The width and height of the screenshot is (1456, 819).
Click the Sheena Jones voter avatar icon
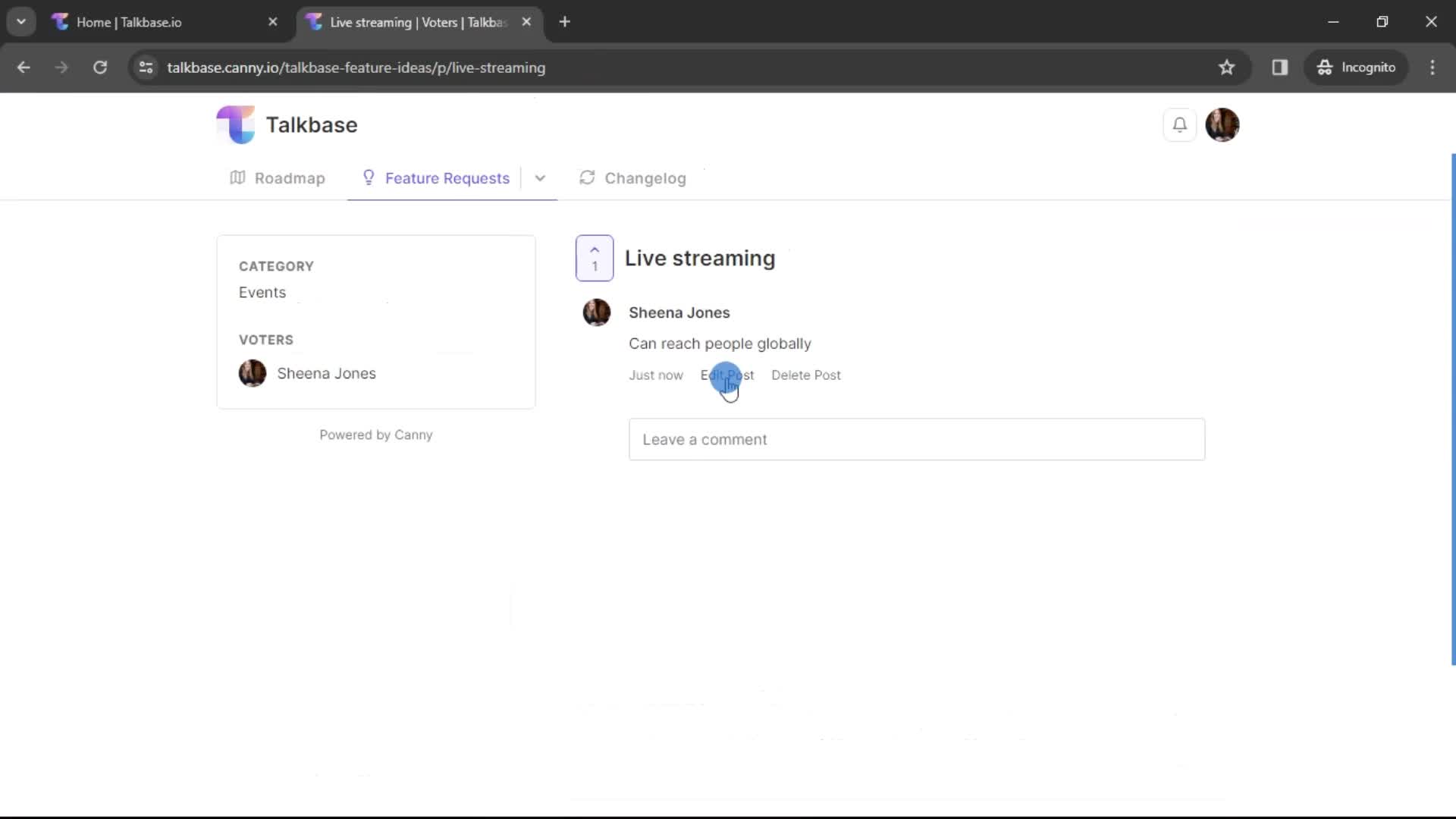(x=252, y=374)
